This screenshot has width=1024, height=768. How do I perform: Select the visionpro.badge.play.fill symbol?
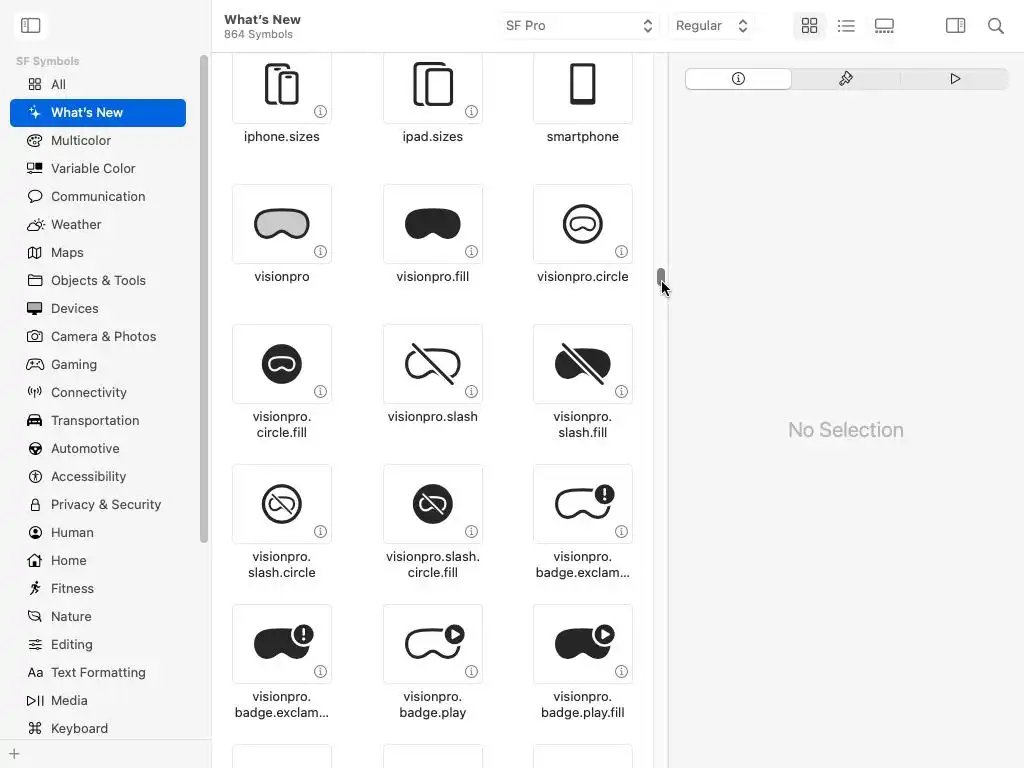583,644
